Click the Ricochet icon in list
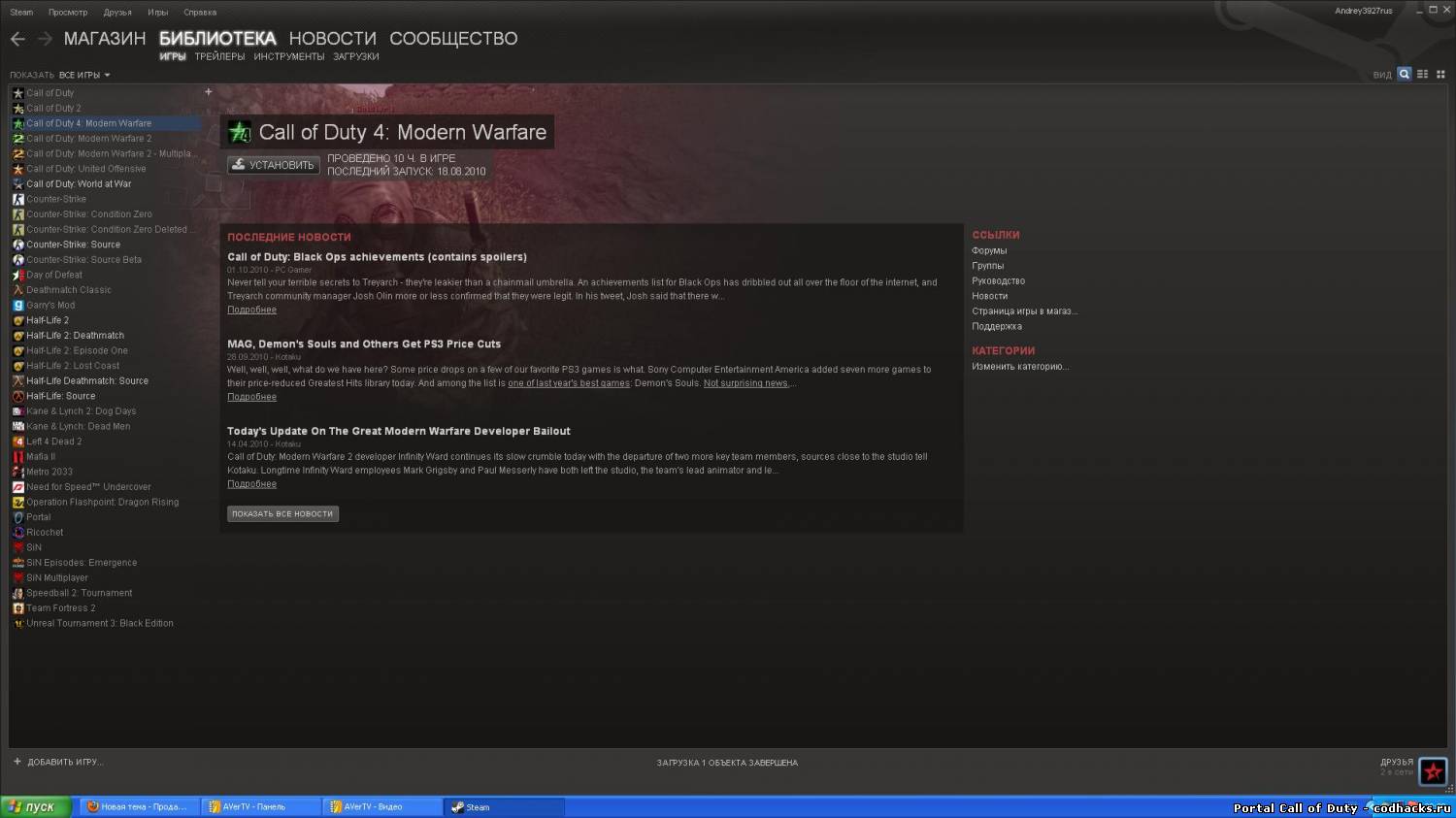 [x=17, y=532]
